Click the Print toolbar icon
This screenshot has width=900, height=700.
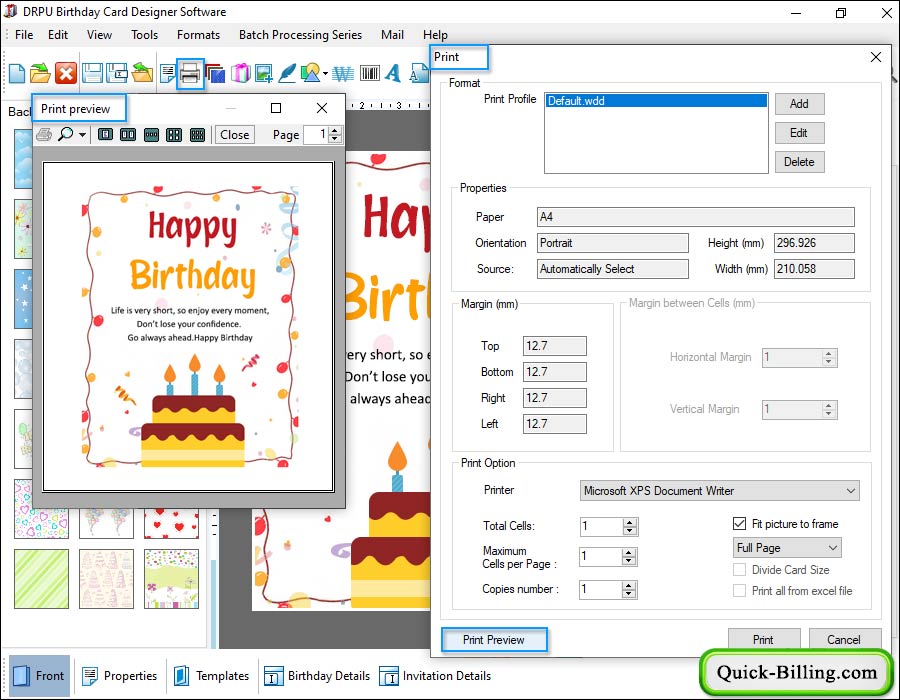coord(190,74)
